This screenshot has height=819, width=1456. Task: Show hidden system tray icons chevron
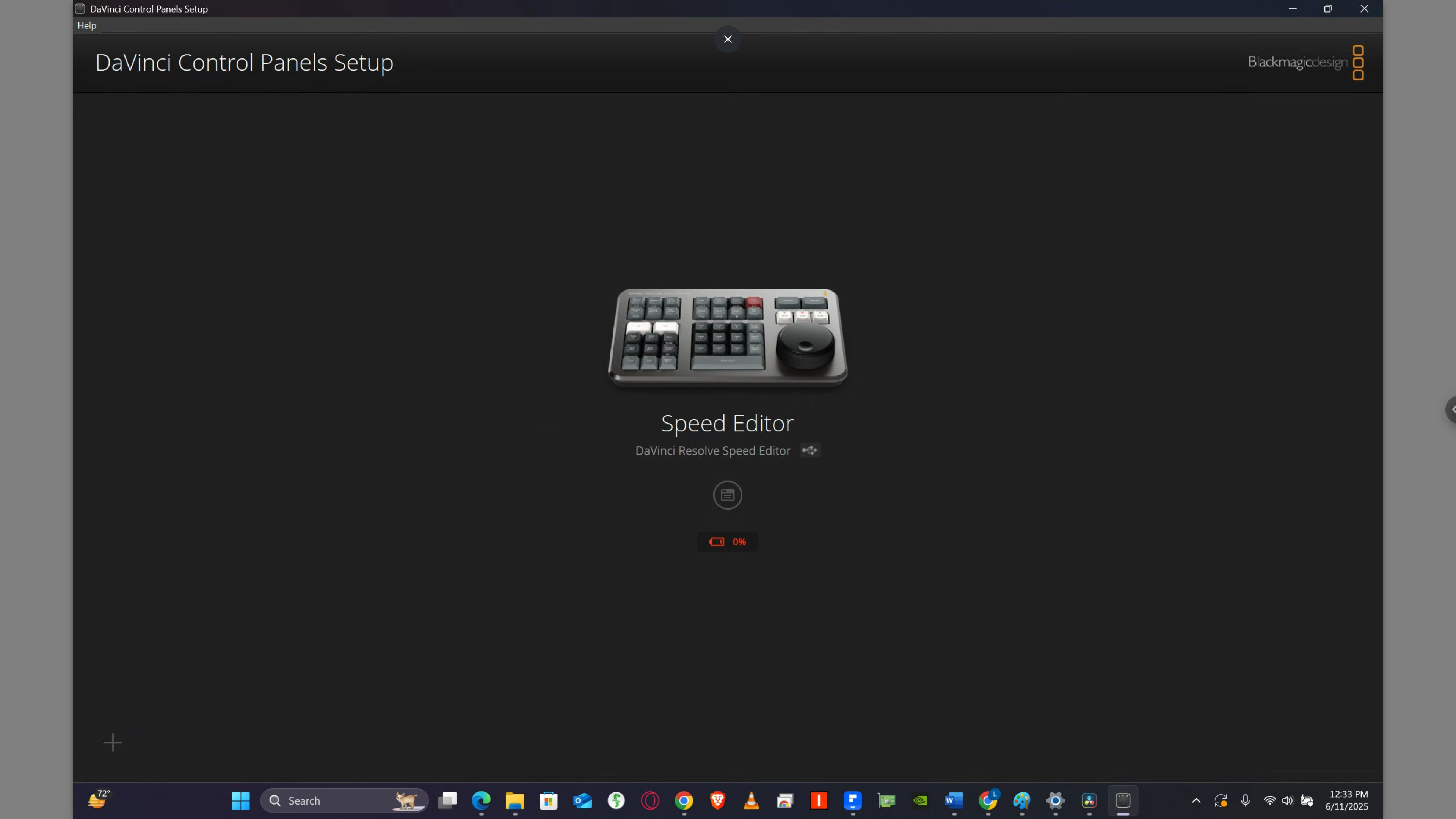[x=1196, y=800]
